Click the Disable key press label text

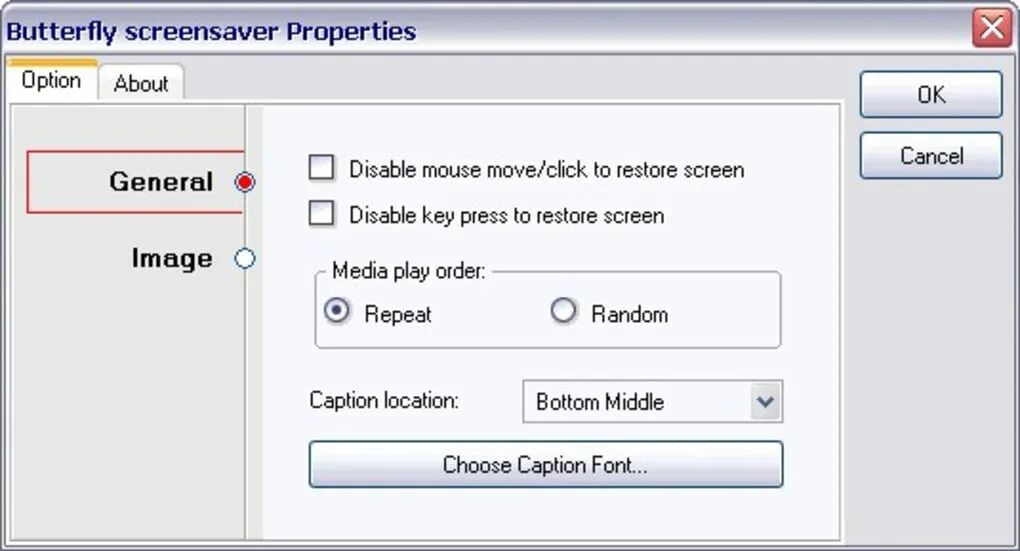pos(506,215)
